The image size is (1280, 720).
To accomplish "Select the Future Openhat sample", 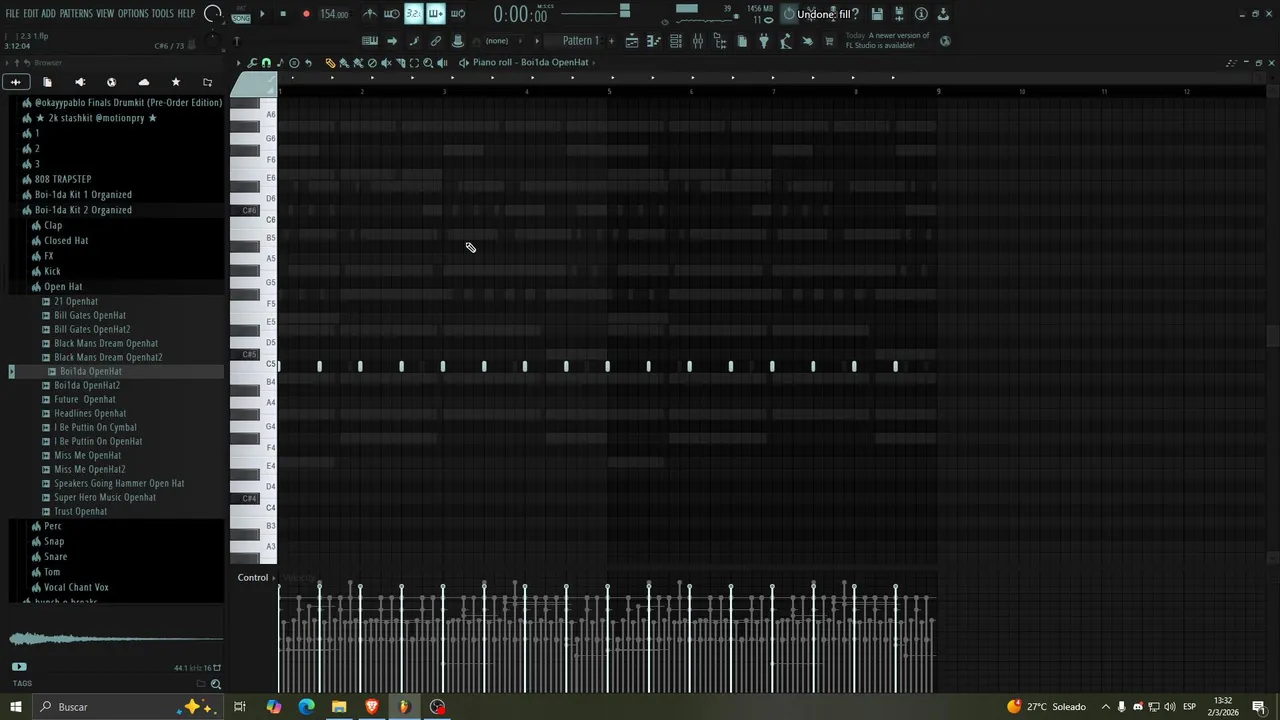I will tap(85, 399).
